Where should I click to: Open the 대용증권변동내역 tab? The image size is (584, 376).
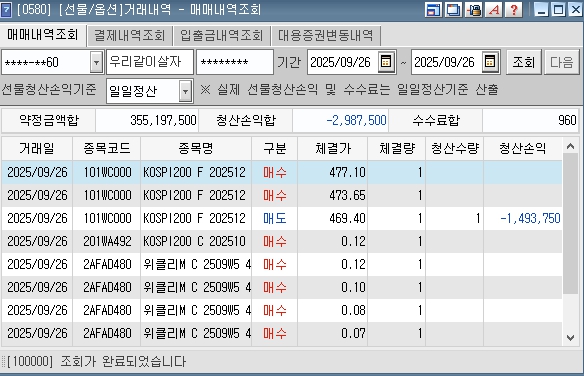[x=326, y=36]
